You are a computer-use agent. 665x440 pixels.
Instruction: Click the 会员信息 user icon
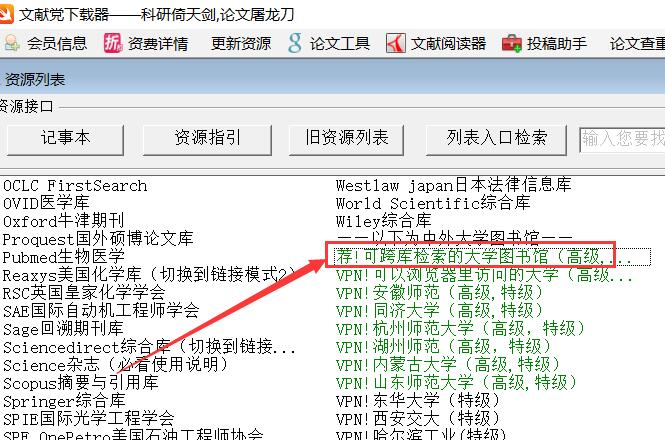tap(12, 44)
